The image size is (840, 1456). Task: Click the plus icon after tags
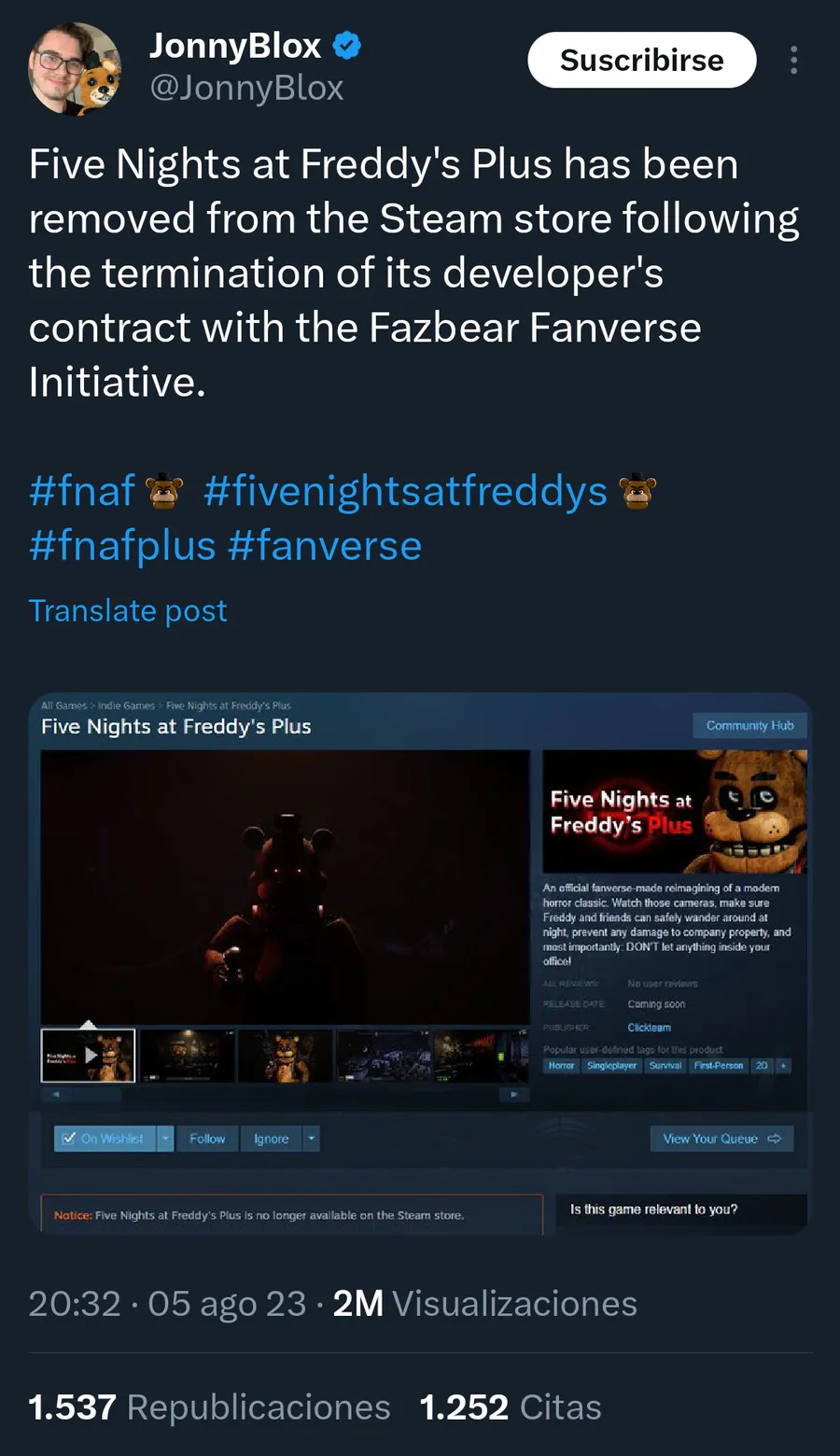pyautogui.click(x=783, y=1065)
